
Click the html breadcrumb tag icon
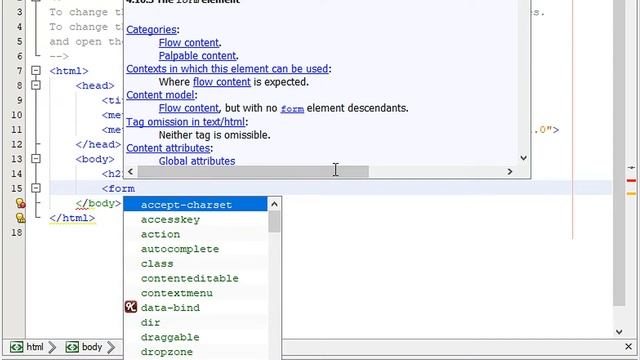point(16,347)
